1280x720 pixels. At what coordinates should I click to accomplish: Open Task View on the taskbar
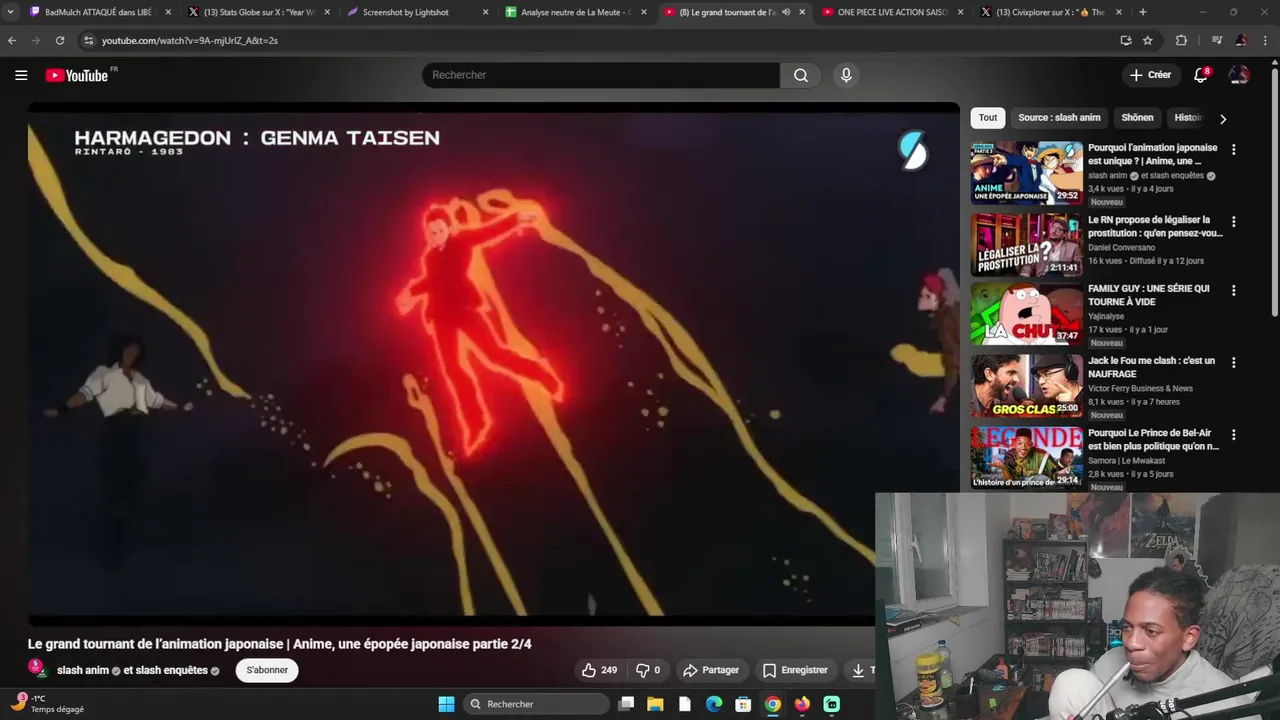[x=626, y=704]
